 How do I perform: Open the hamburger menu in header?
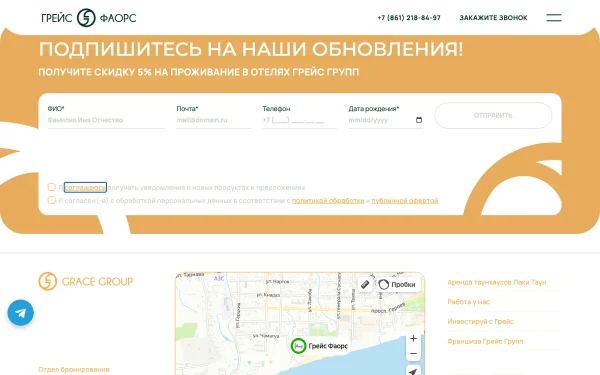point(554,18)
